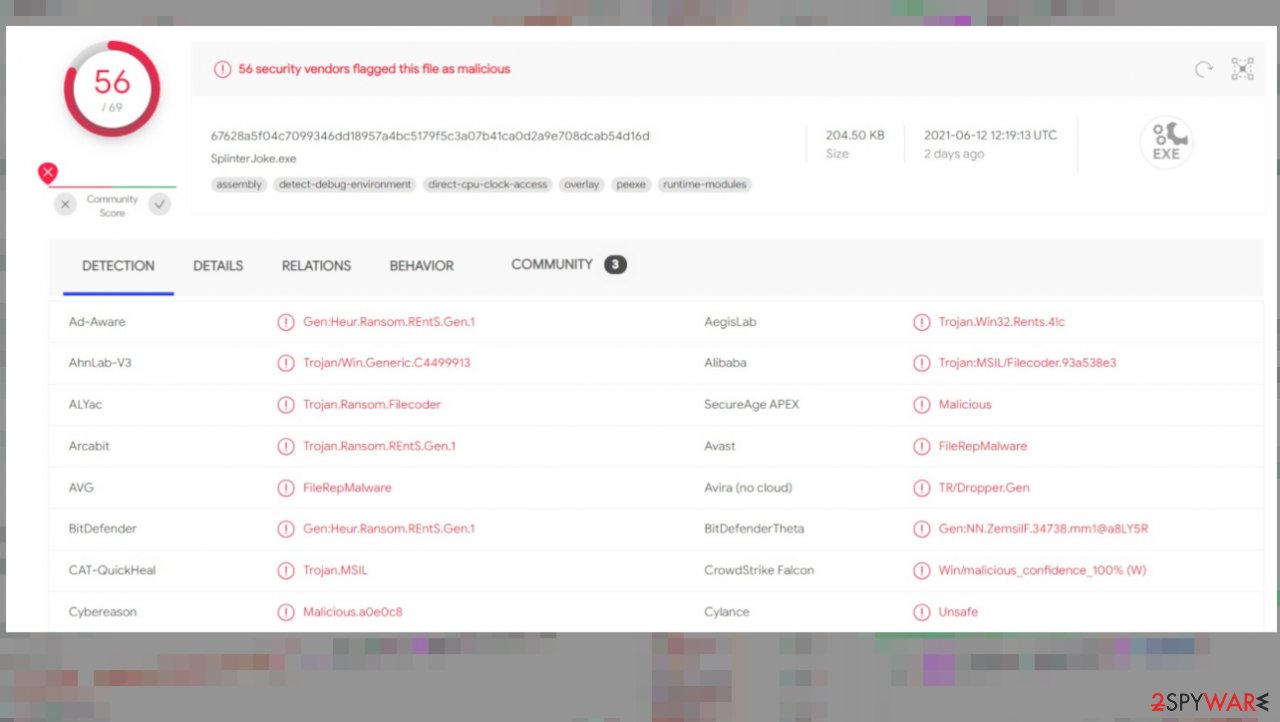Click the EXE file type icon
The width and height of the screenshot is (1280, 722).
(1166, 142)
